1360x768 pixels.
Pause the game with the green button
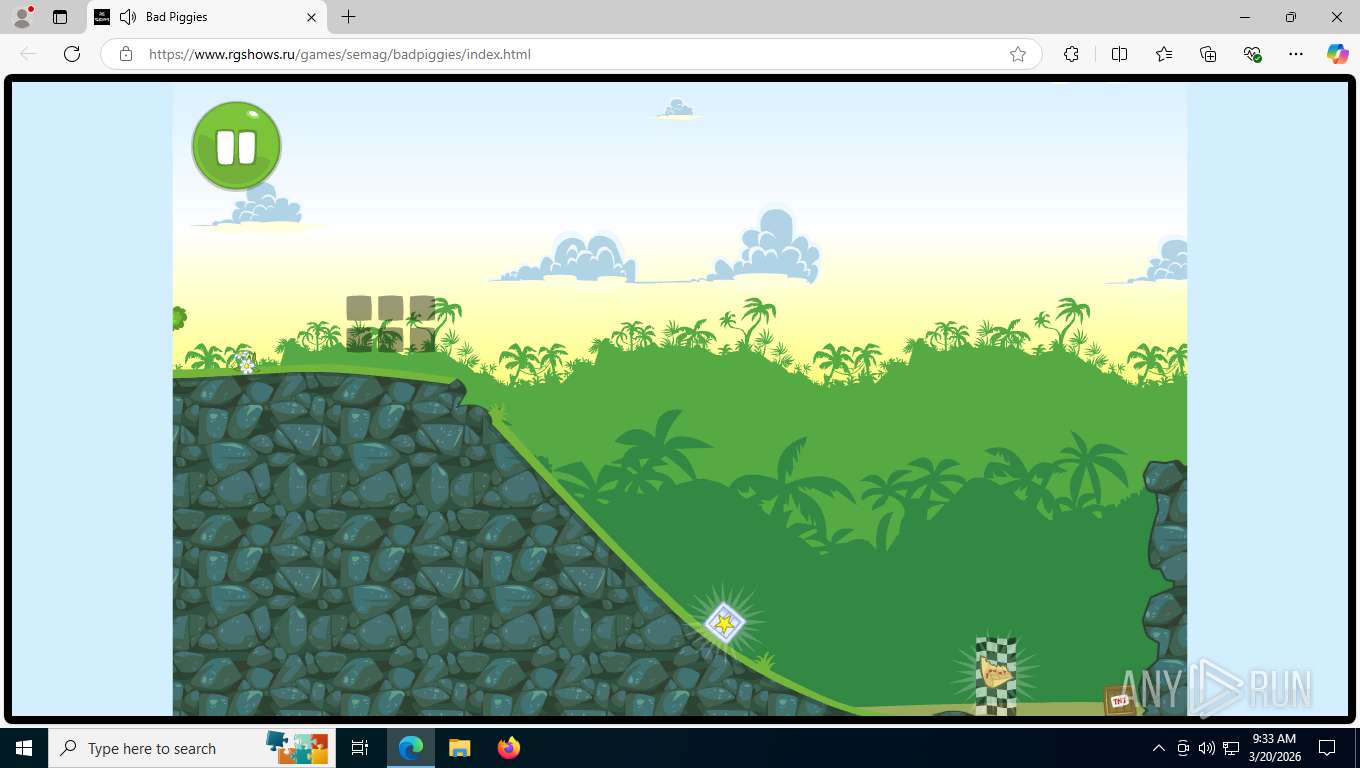[236, 146]
